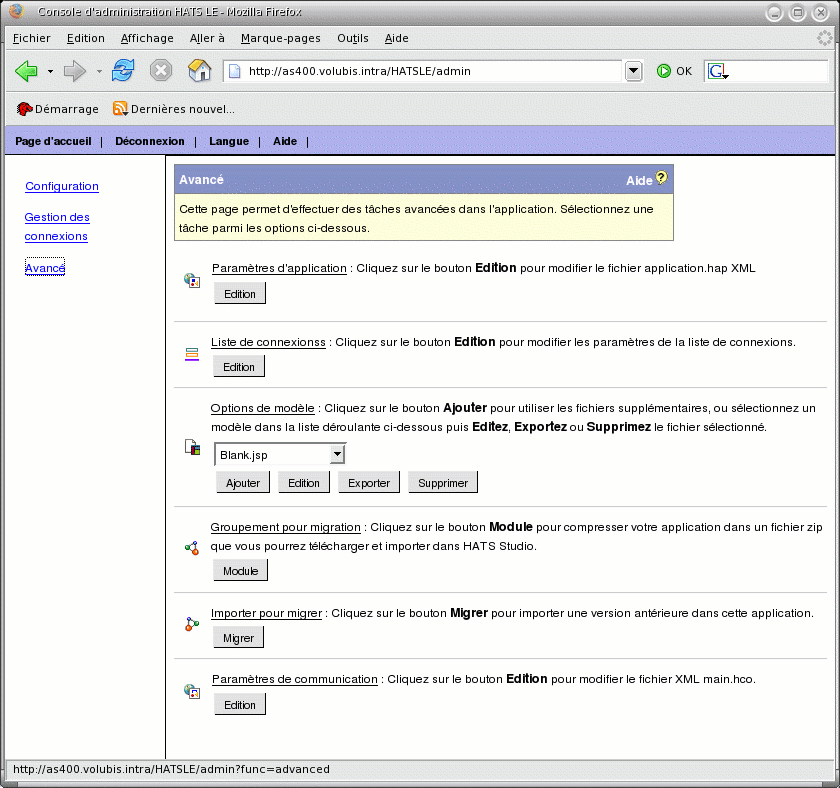Open the Fichier menu
The width and height of the screenshot is (840, 788).
[x=32, y=38]
